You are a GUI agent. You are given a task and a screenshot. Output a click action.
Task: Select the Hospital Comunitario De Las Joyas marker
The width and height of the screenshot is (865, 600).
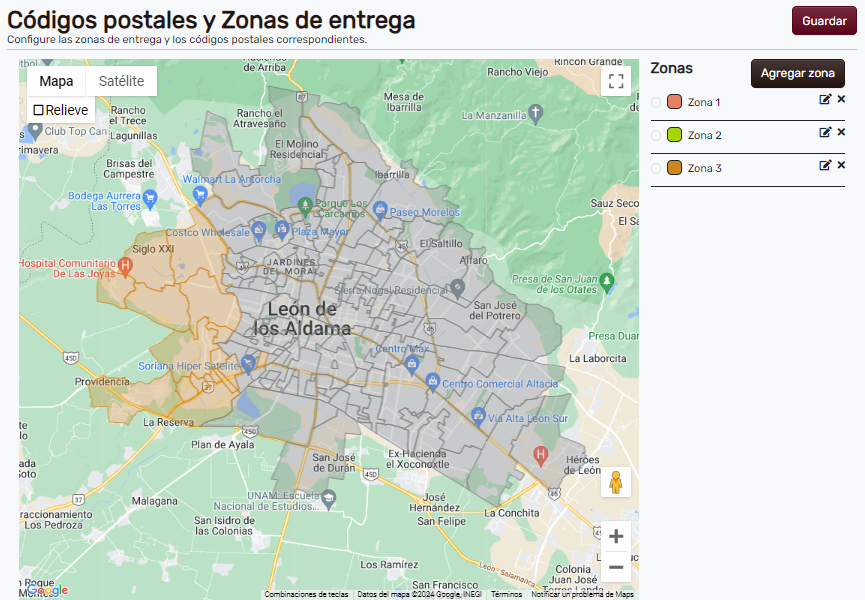click(125, 266)
